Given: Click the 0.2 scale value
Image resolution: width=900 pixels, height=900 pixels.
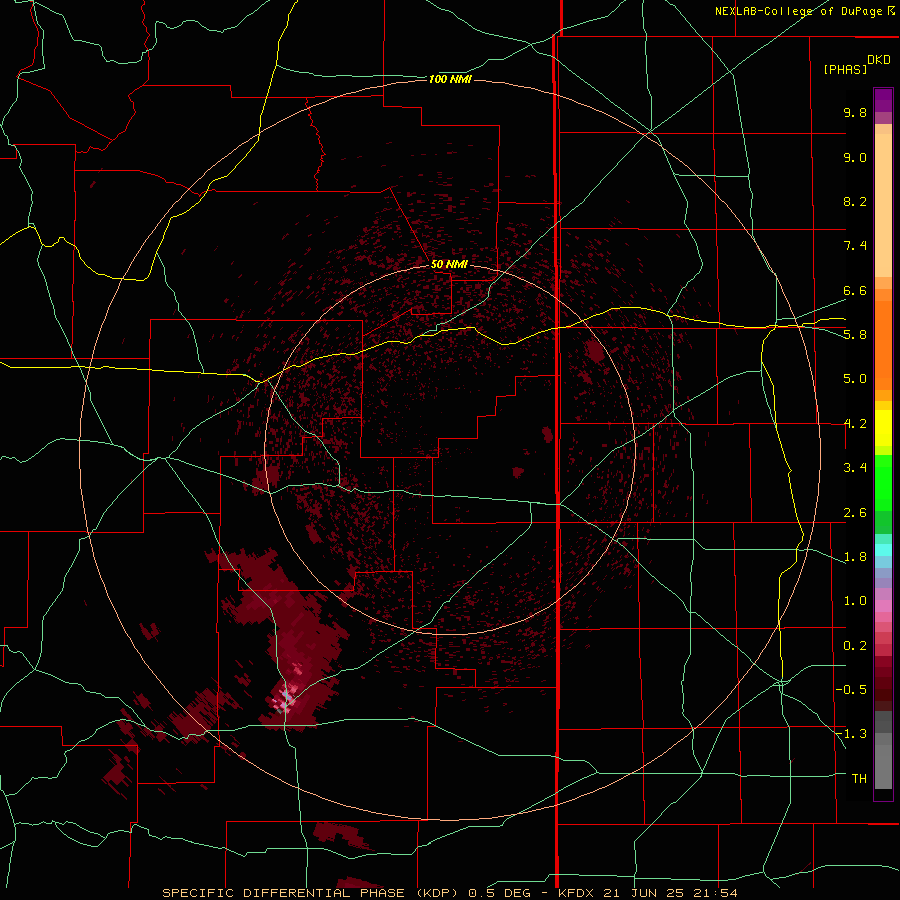Looking at the screenshot, I should pos(855,646).
